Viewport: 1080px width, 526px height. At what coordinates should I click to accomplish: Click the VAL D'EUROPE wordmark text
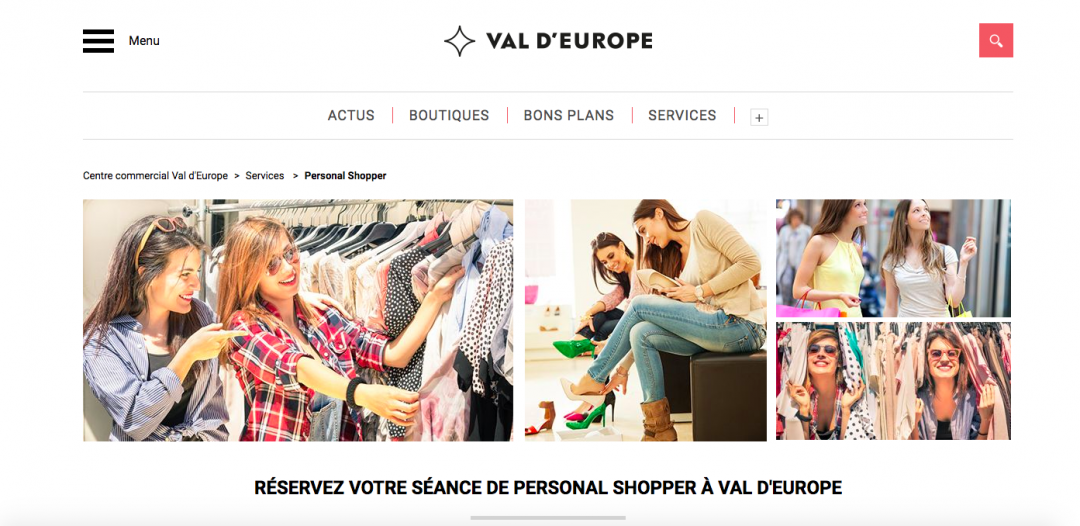[x=569, y=41]
